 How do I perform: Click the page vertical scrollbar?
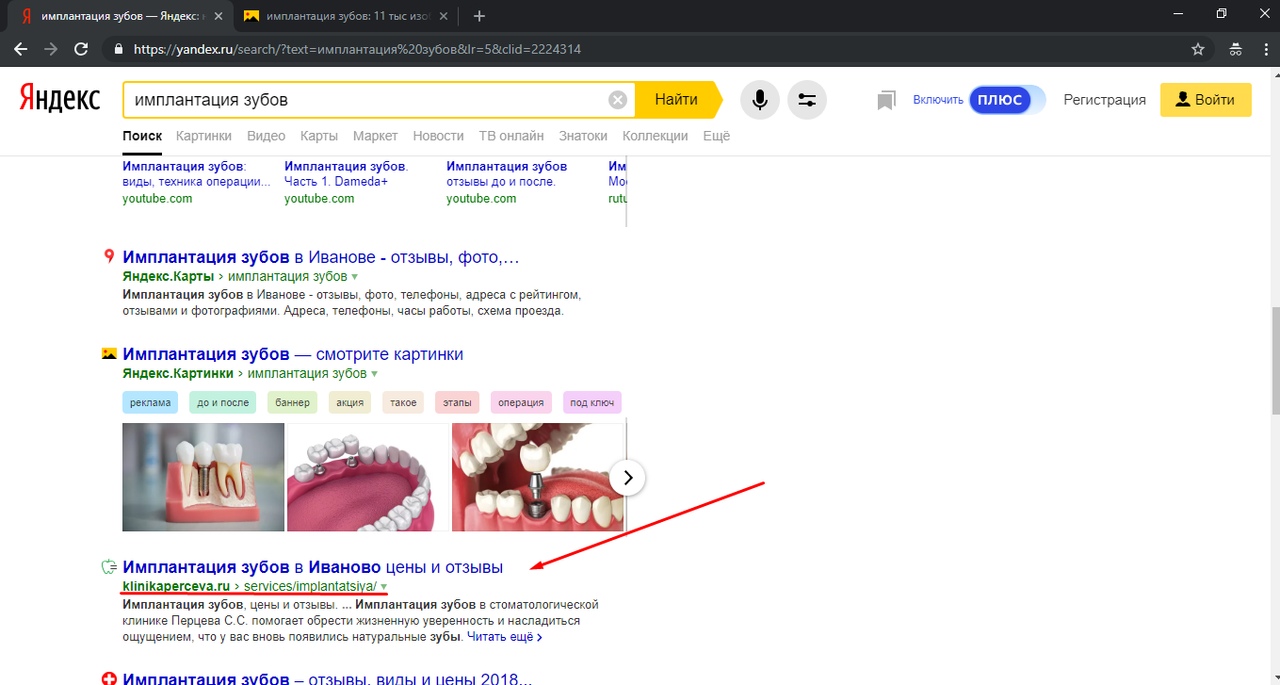pos(1274,360)
